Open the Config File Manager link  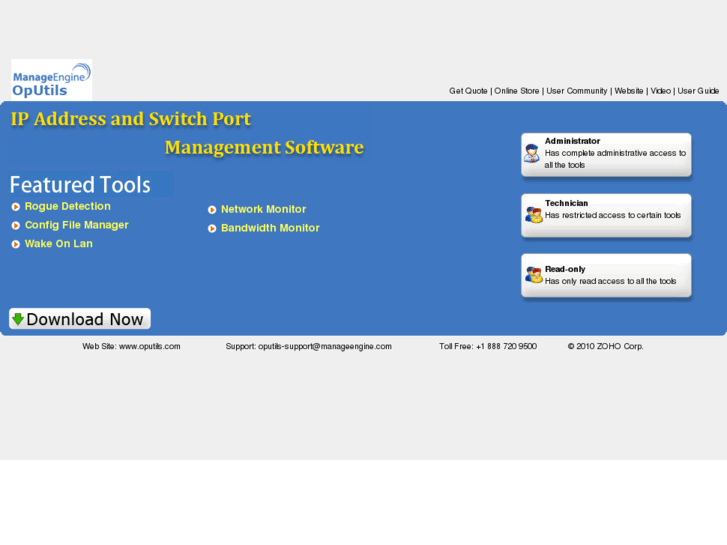click(77, 225)
